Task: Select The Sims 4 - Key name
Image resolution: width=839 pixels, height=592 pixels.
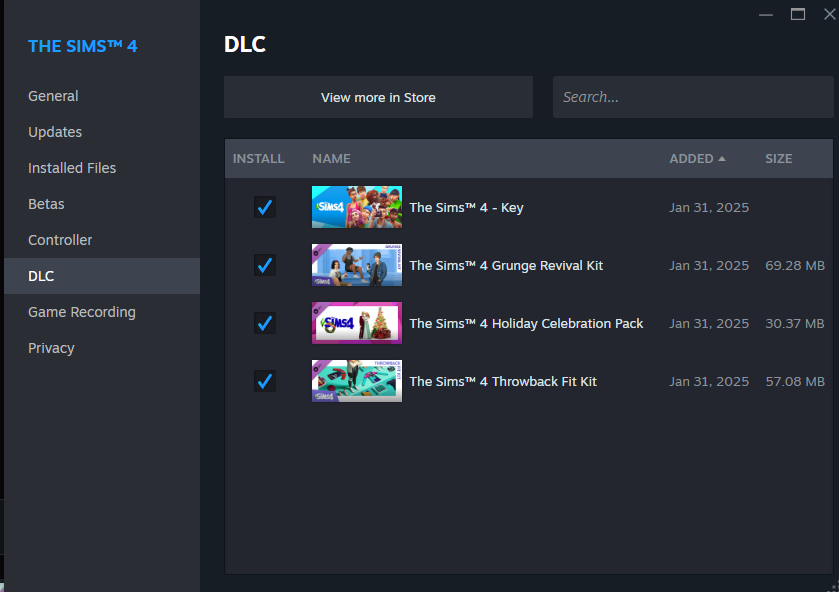Action: point(466,208)
